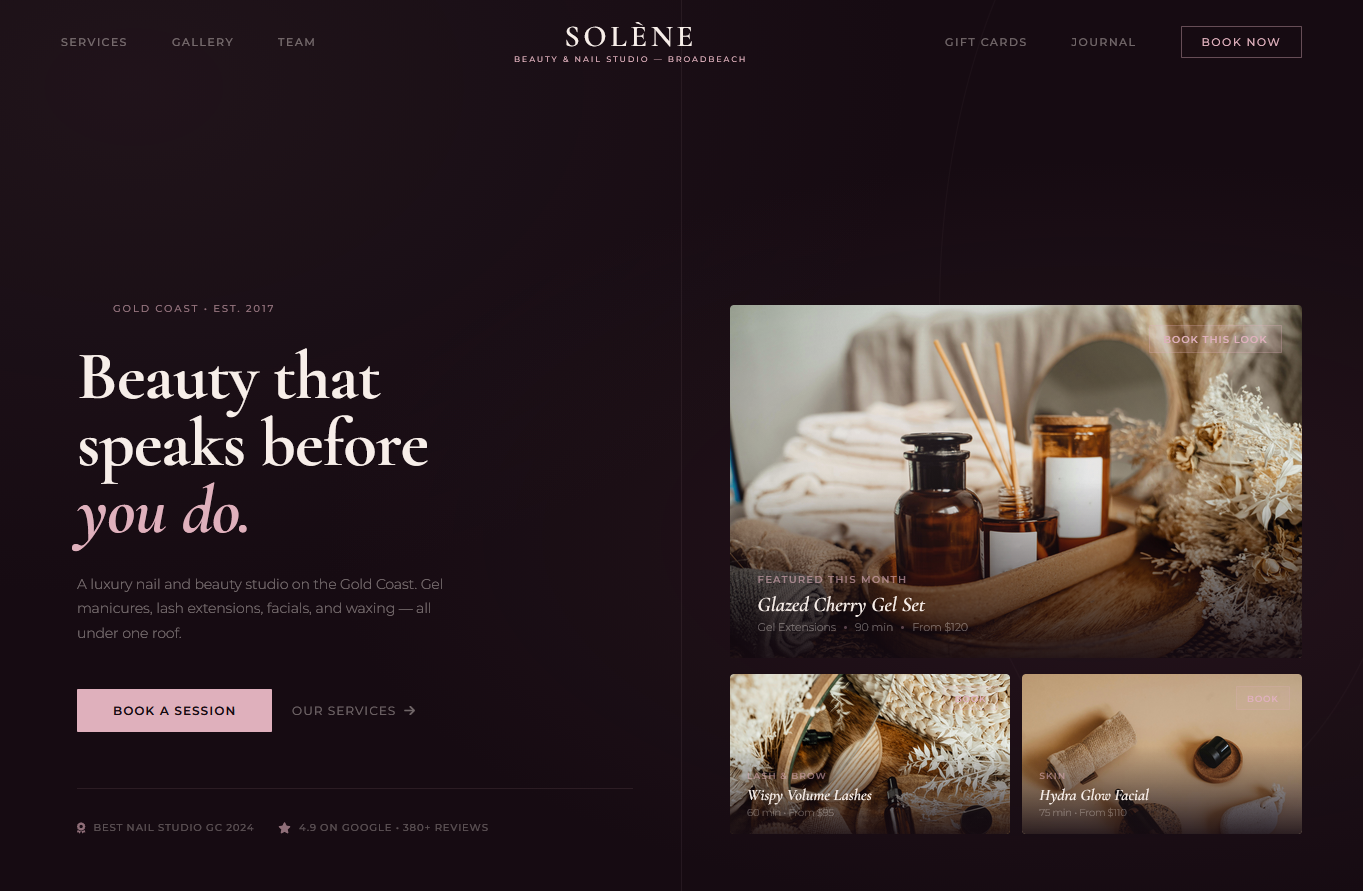Click the Solène logo

[630, 44]
